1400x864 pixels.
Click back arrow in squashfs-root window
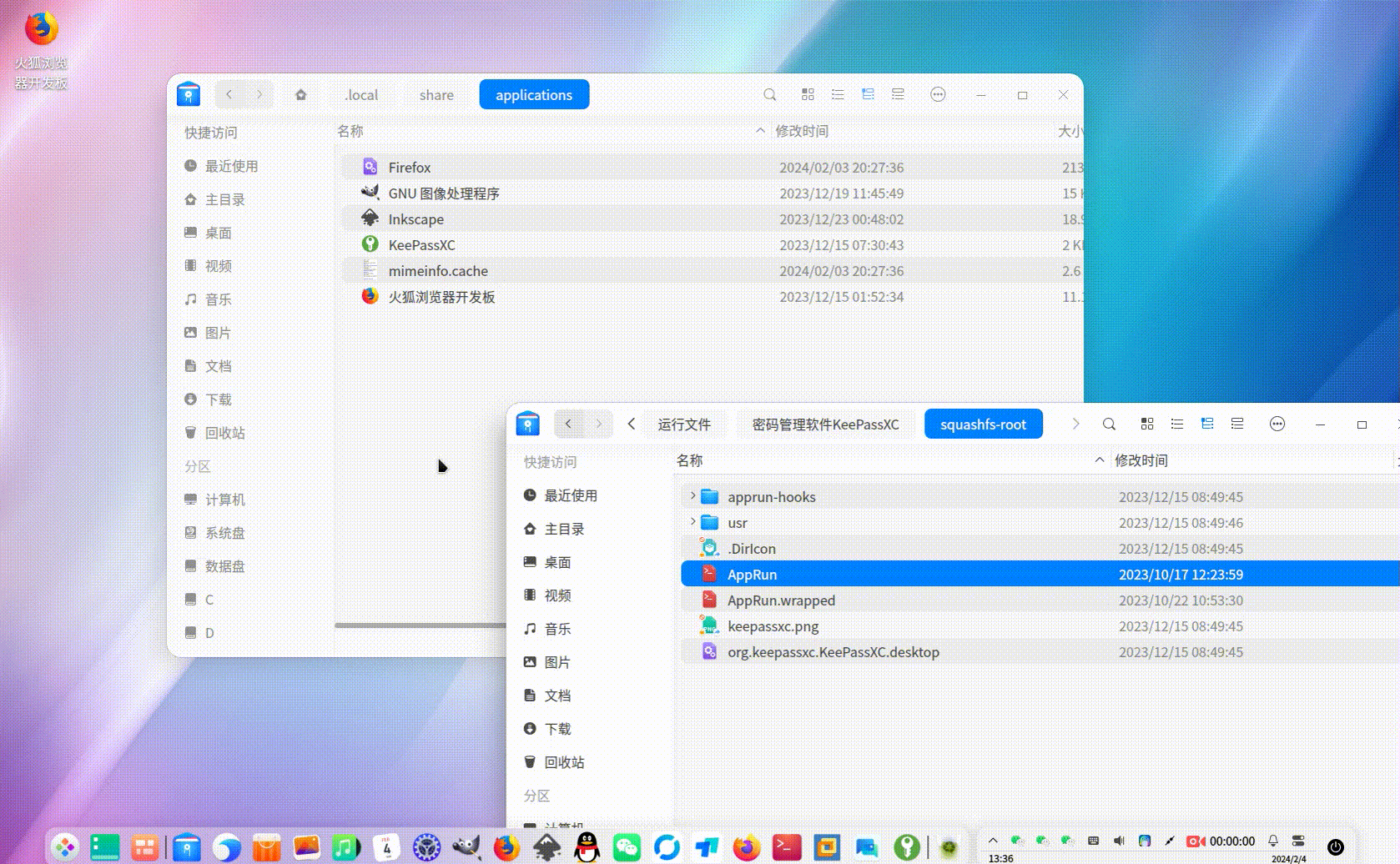click(x=569, y=424)
